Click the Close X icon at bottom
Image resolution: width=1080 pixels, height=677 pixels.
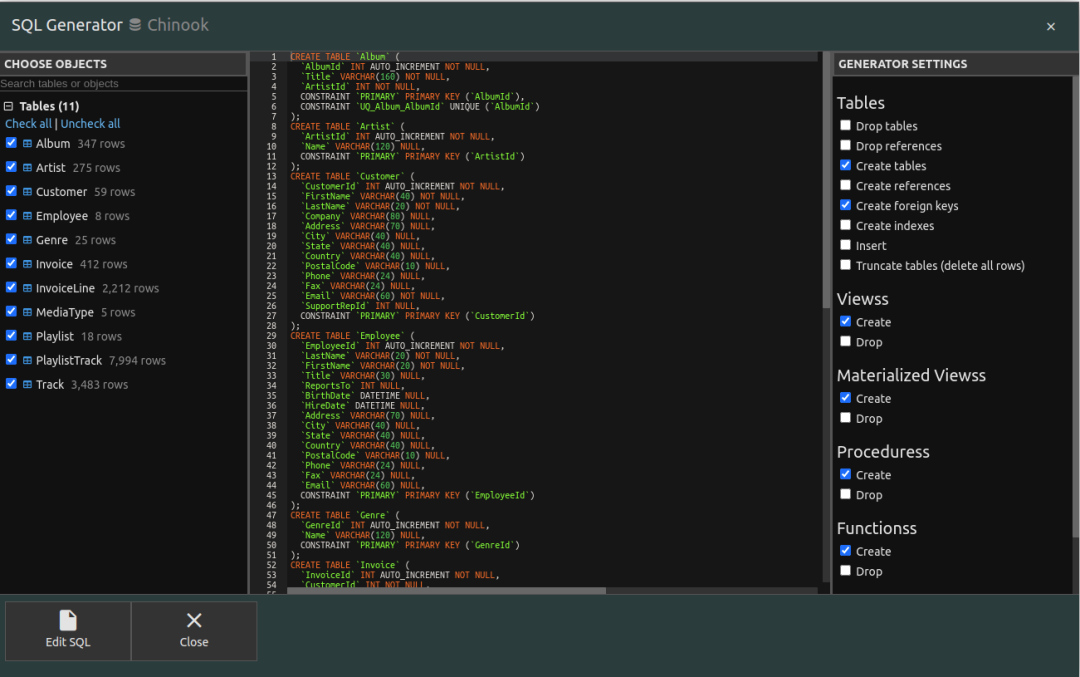click(194, 621)
